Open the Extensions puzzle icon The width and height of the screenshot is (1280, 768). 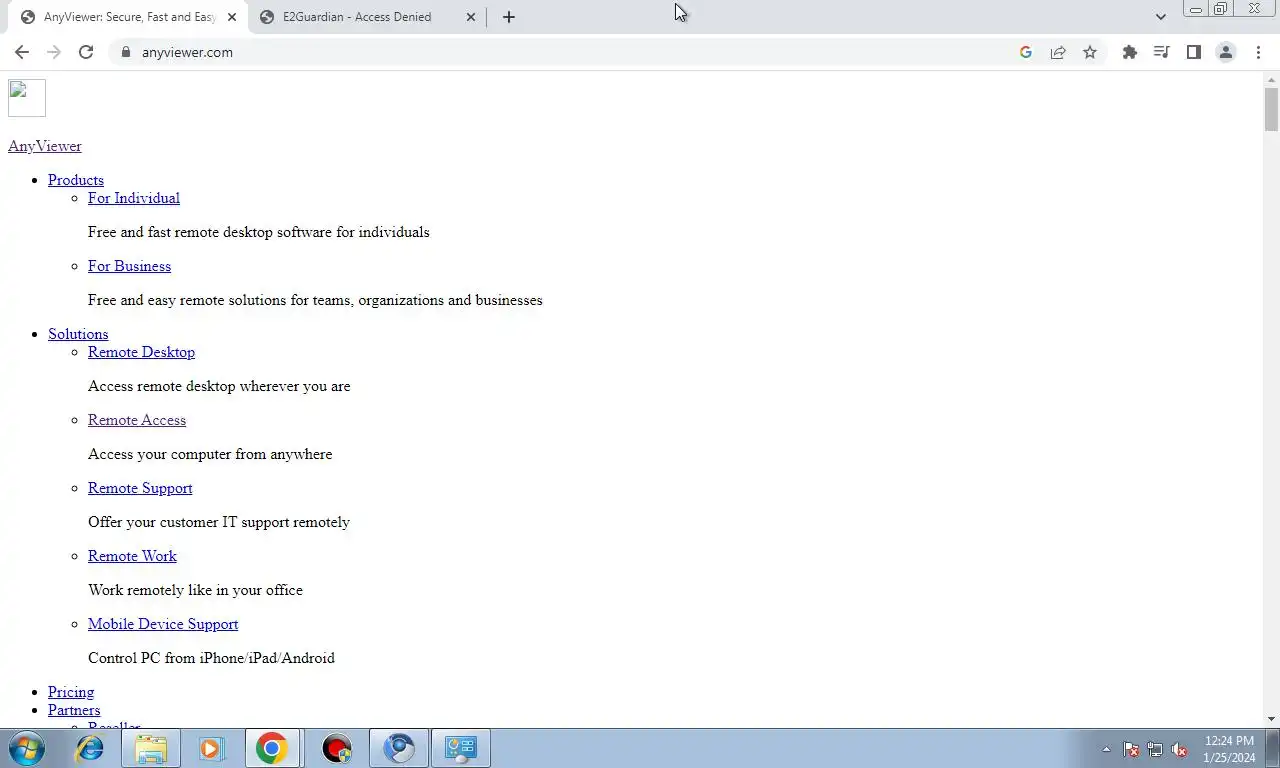click(1130, 52)
